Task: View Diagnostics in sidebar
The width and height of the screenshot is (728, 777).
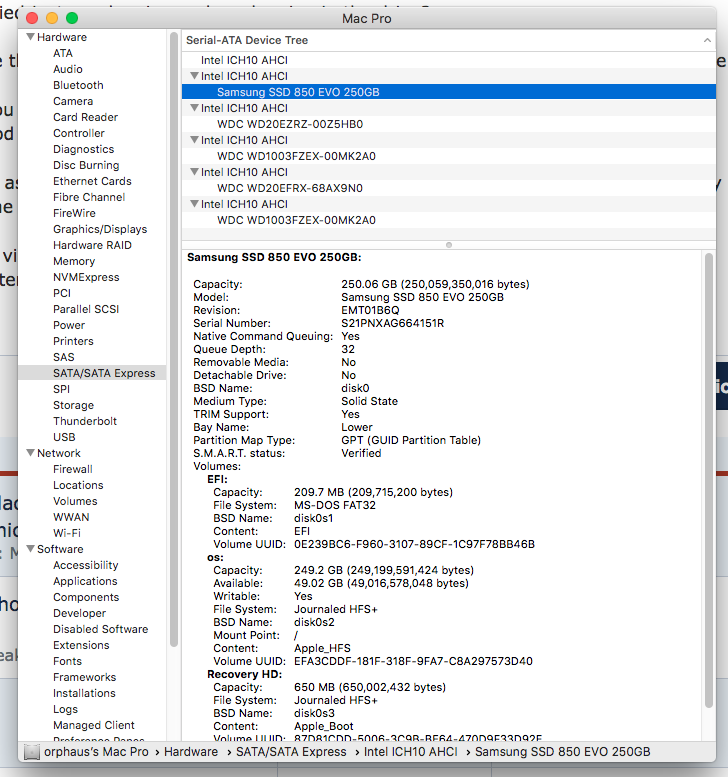Action: tap(84, 149)
